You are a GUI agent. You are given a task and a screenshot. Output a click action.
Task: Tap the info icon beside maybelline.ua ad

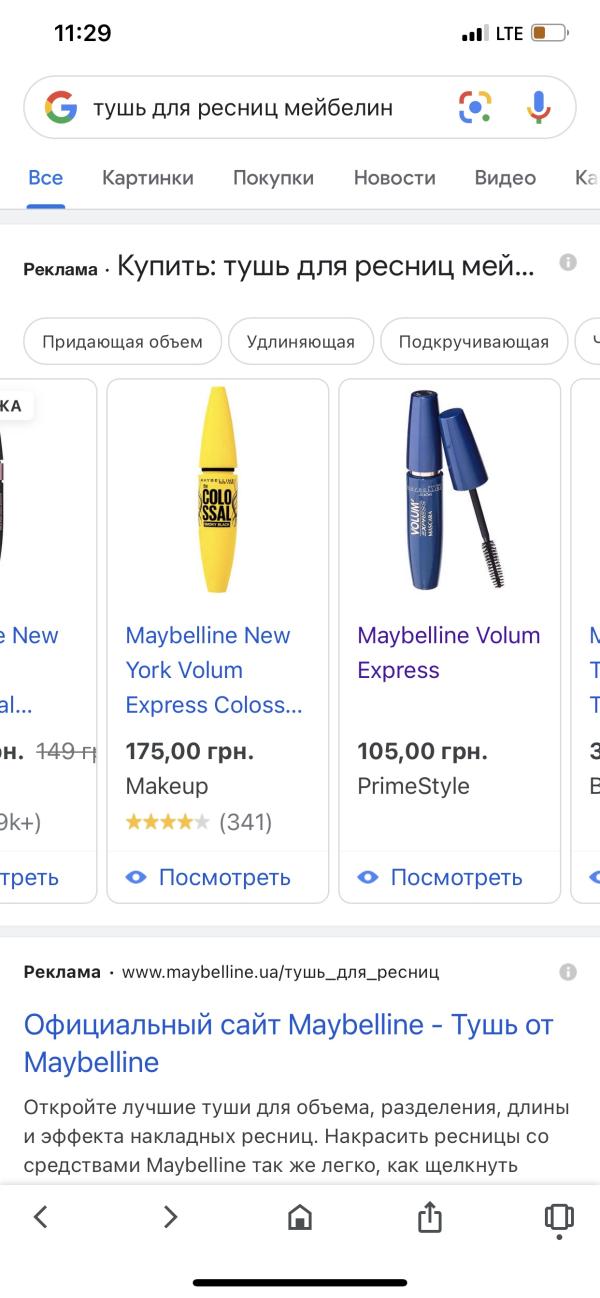568,972
